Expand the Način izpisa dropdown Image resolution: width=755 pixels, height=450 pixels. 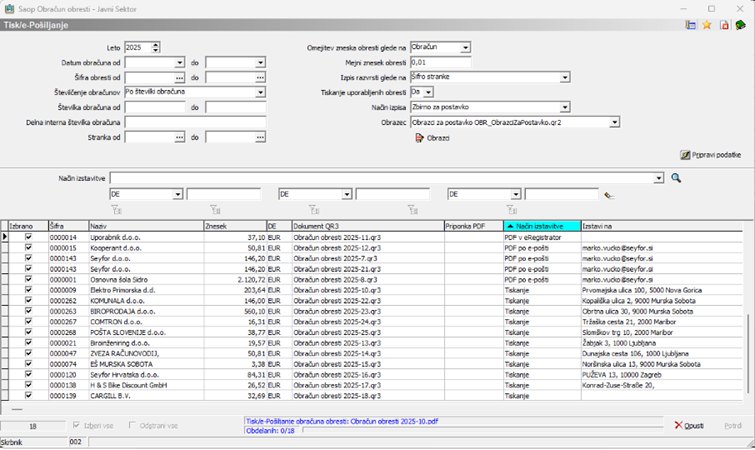[565, 107]
